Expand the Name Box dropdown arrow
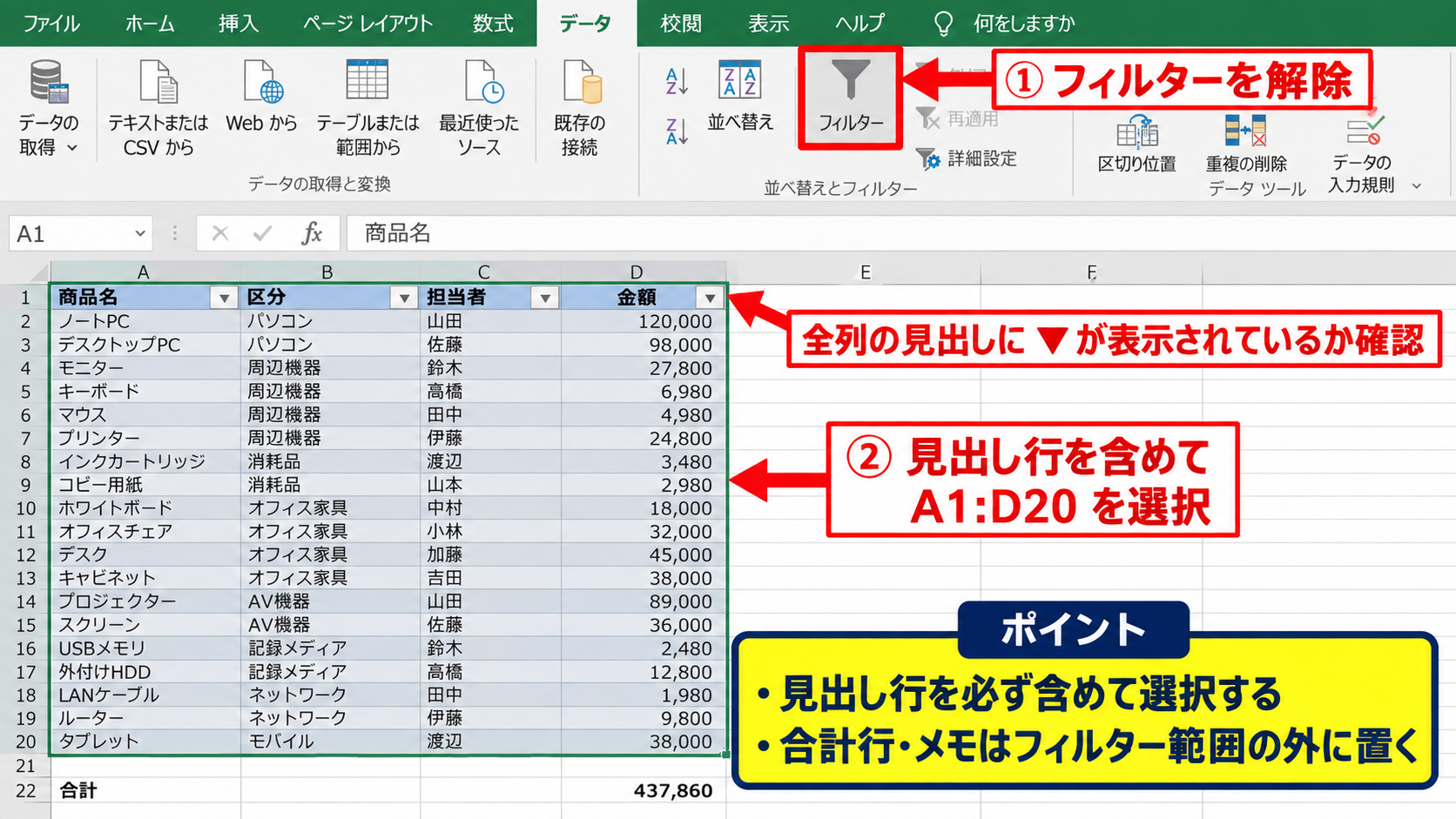 [139, 233]
